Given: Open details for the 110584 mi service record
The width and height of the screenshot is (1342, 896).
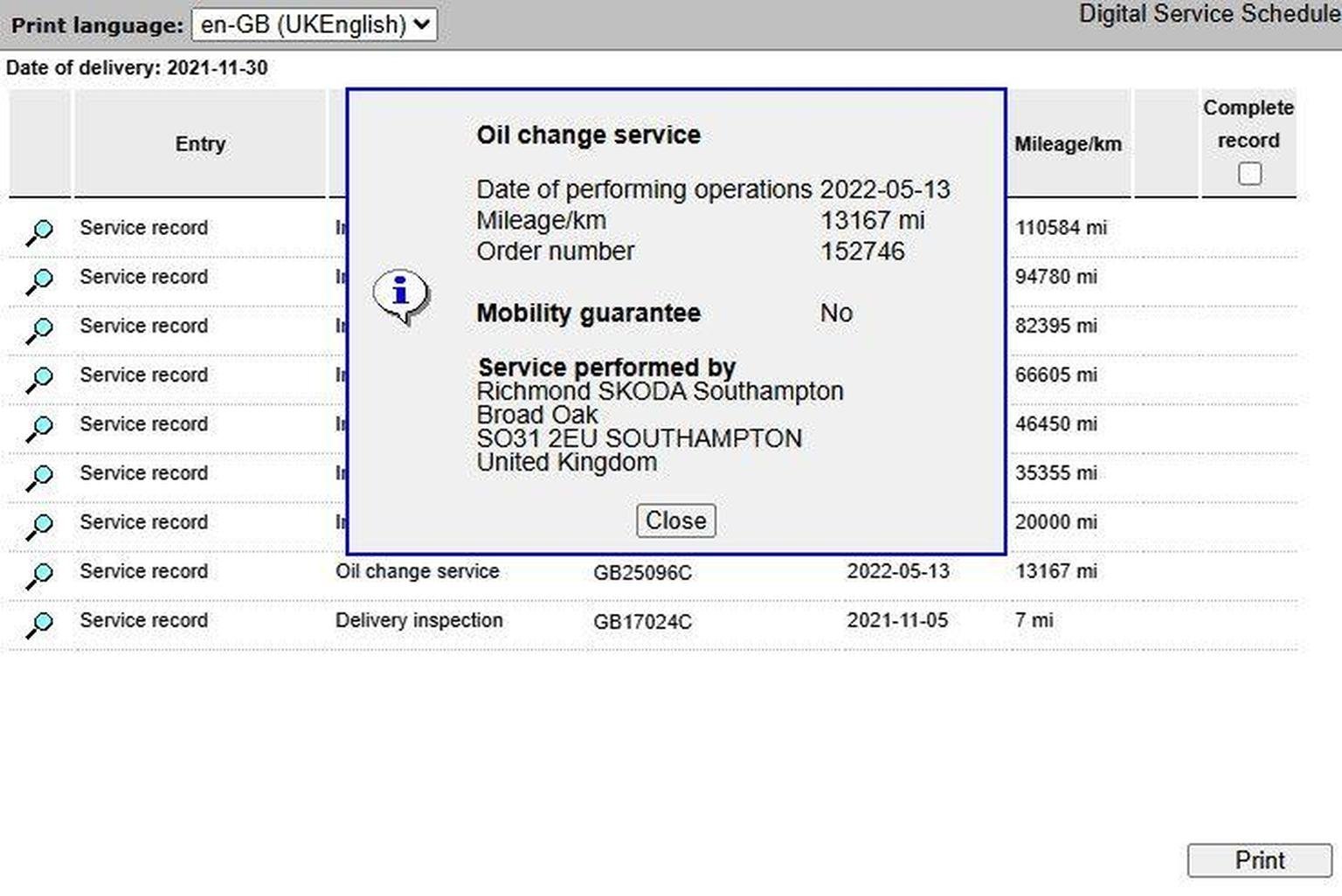Looking at the screenshot, I should (39, 232).
